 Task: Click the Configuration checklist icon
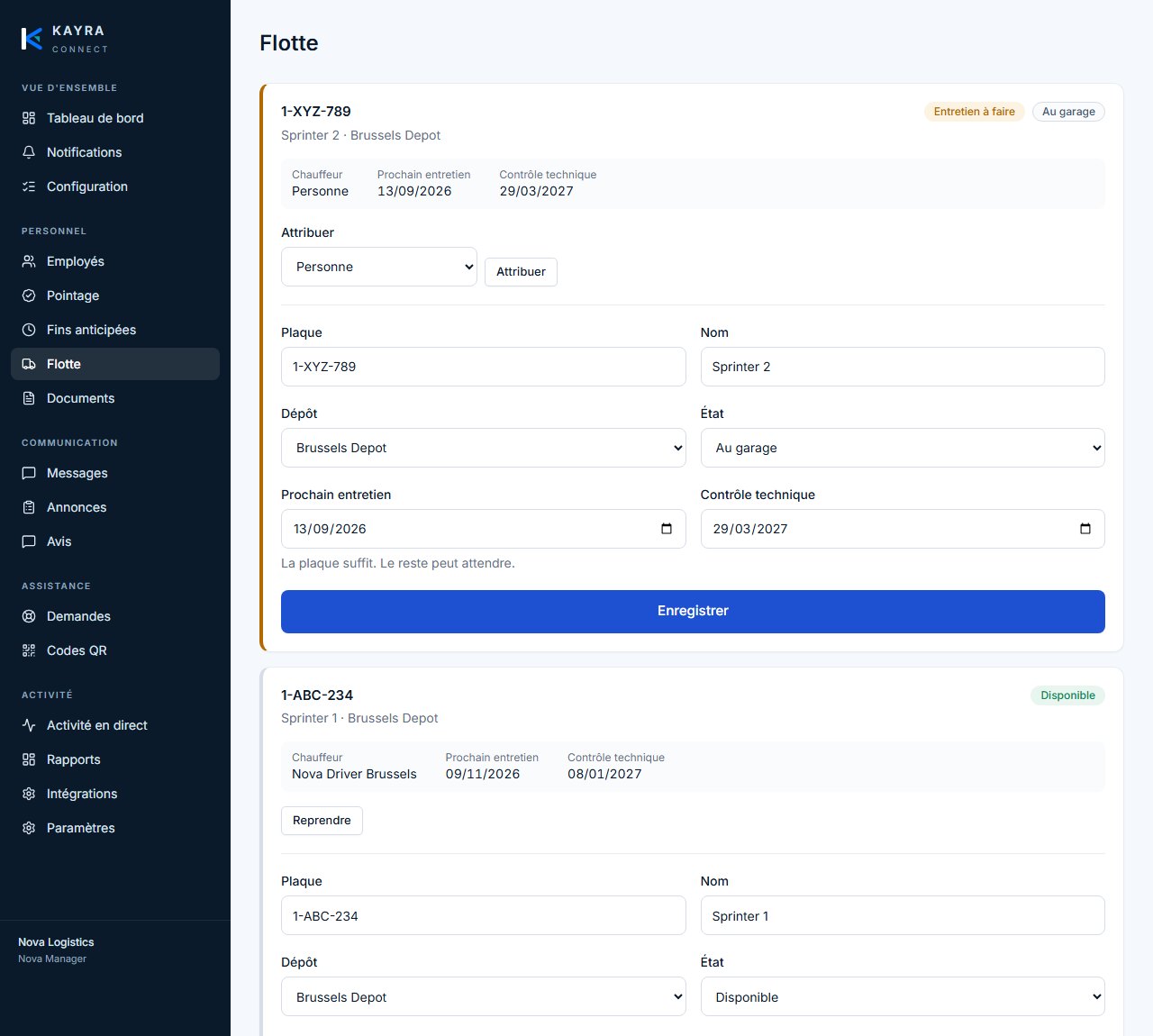[29, 186]
